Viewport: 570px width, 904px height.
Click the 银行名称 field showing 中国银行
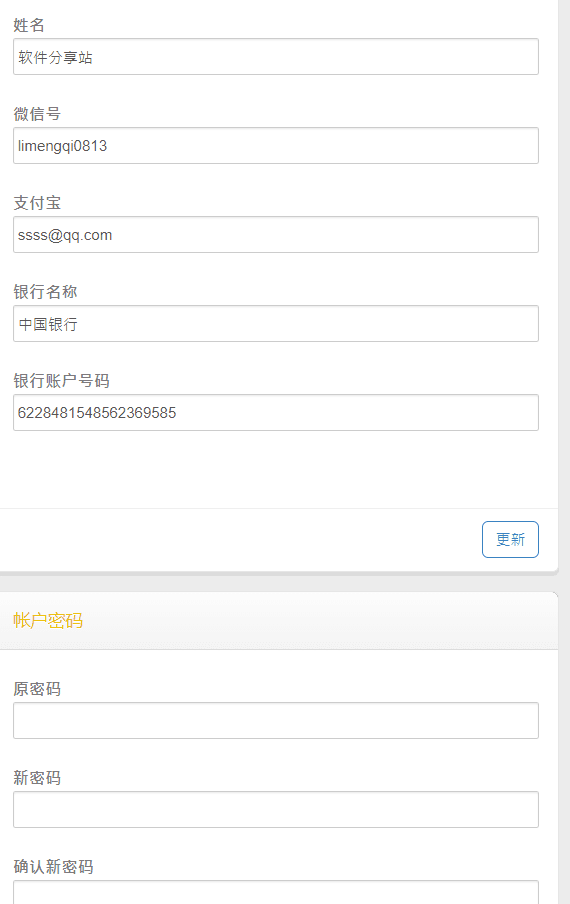tap(275, 323)
